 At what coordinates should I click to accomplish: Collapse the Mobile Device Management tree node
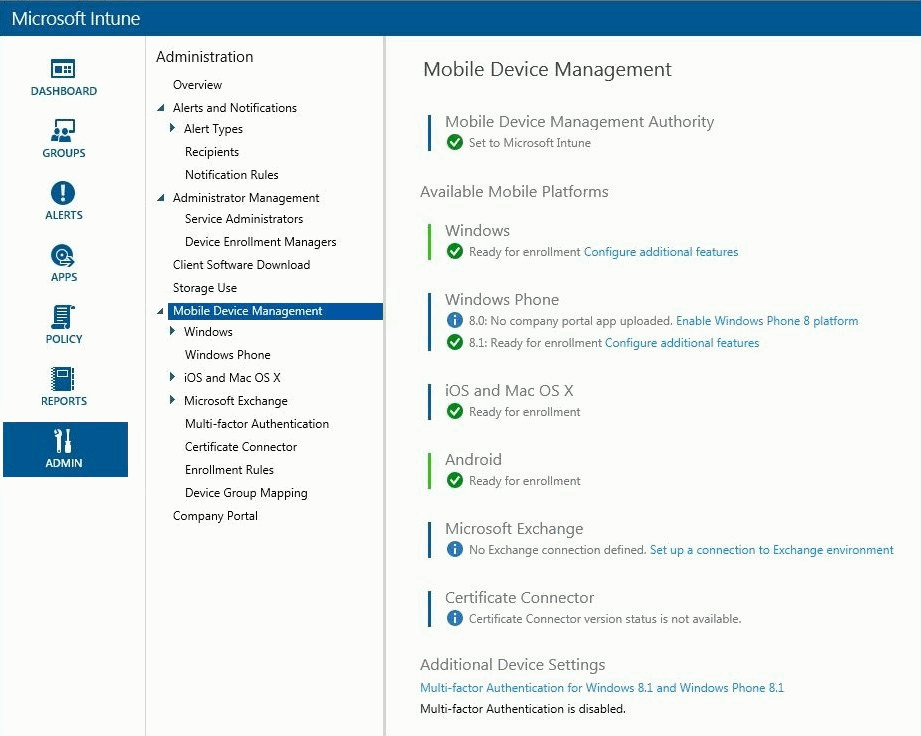[160, 311]
